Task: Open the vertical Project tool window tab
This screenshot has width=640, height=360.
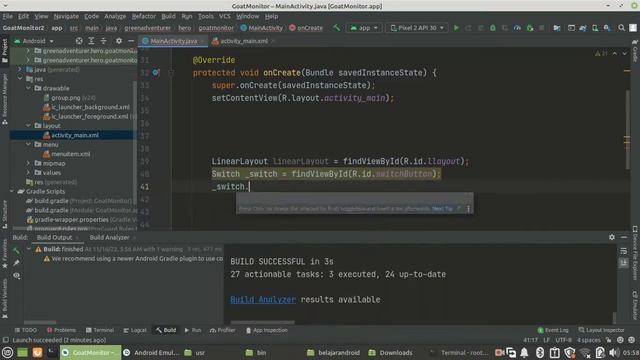Action: click(x=4, y=50)
